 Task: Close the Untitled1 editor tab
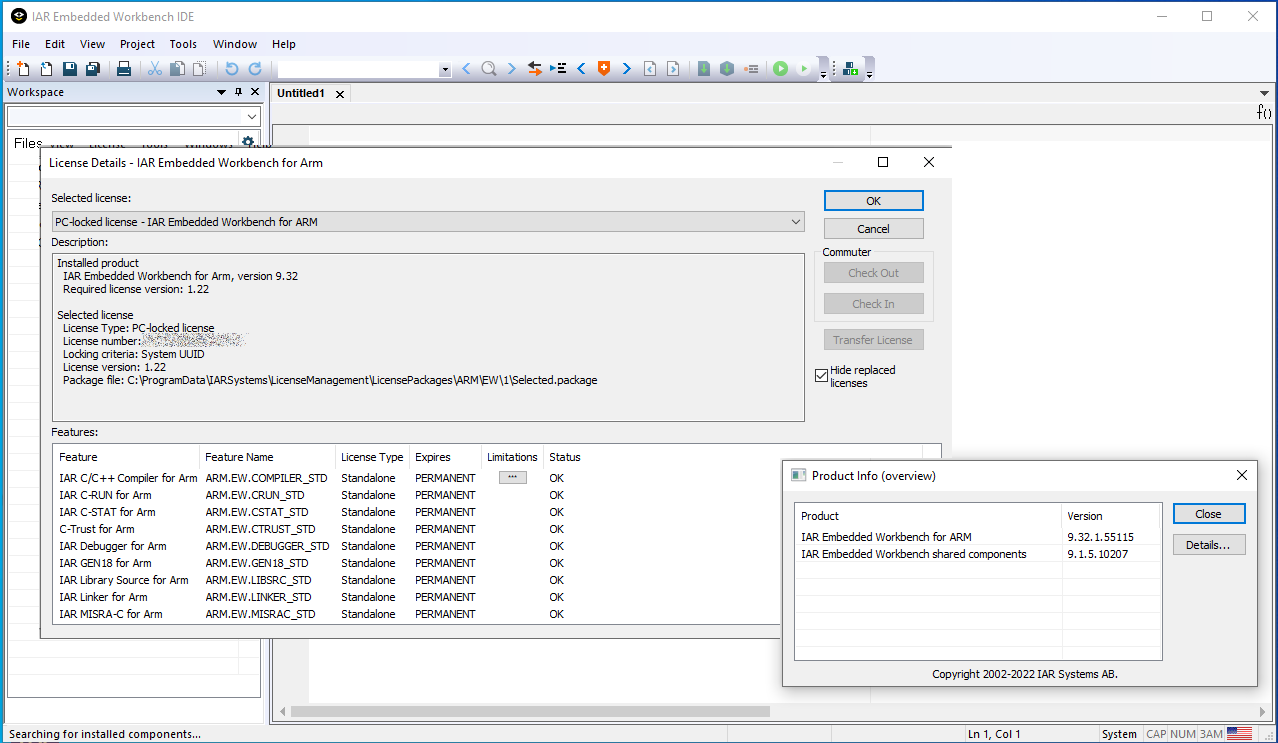(340, 94)
